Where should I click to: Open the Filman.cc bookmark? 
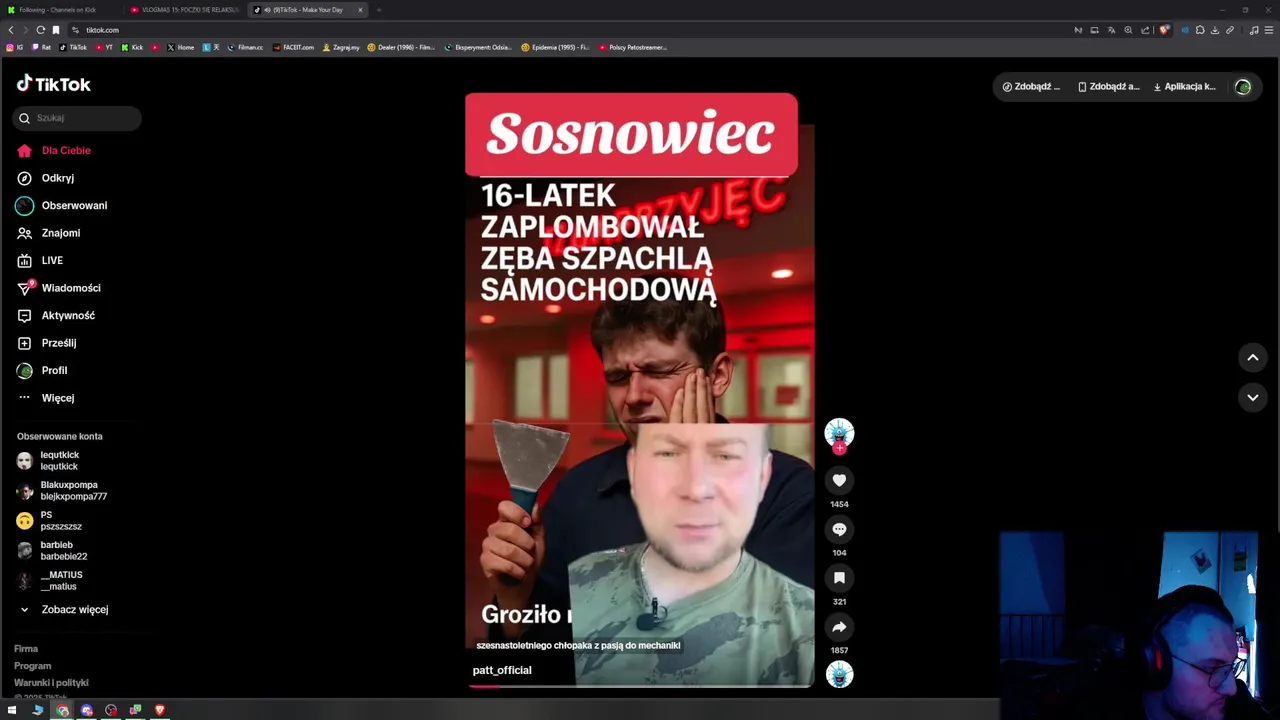[x=245, y=47]
